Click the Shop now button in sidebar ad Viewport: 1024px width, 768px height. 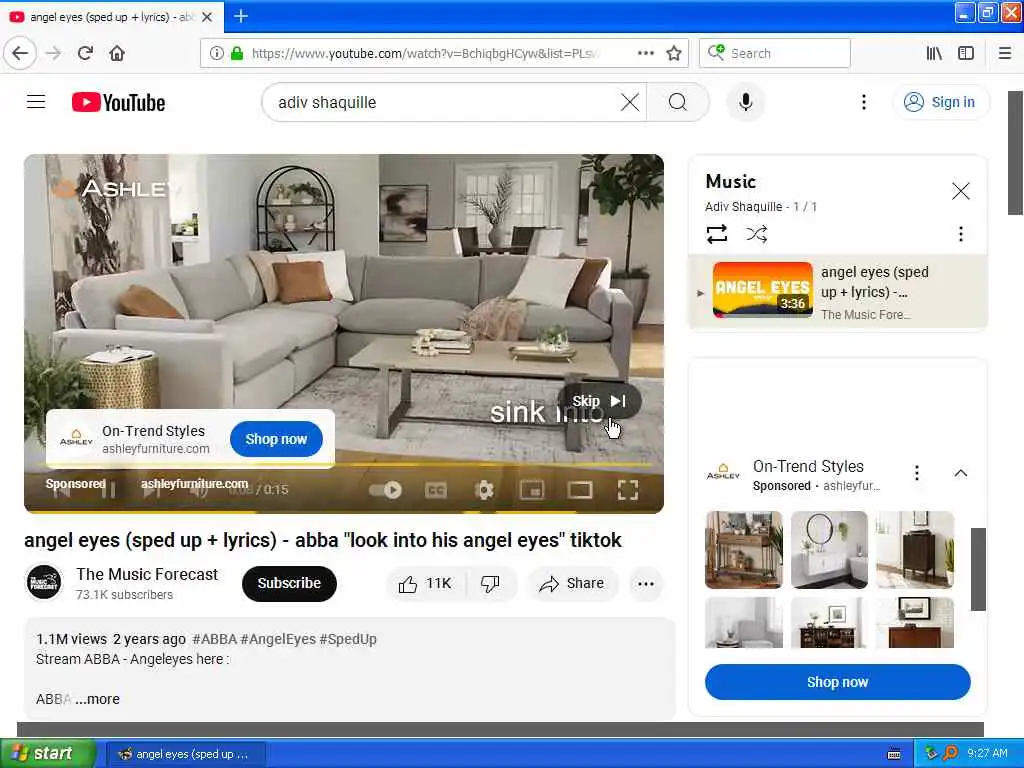[837, 682]
